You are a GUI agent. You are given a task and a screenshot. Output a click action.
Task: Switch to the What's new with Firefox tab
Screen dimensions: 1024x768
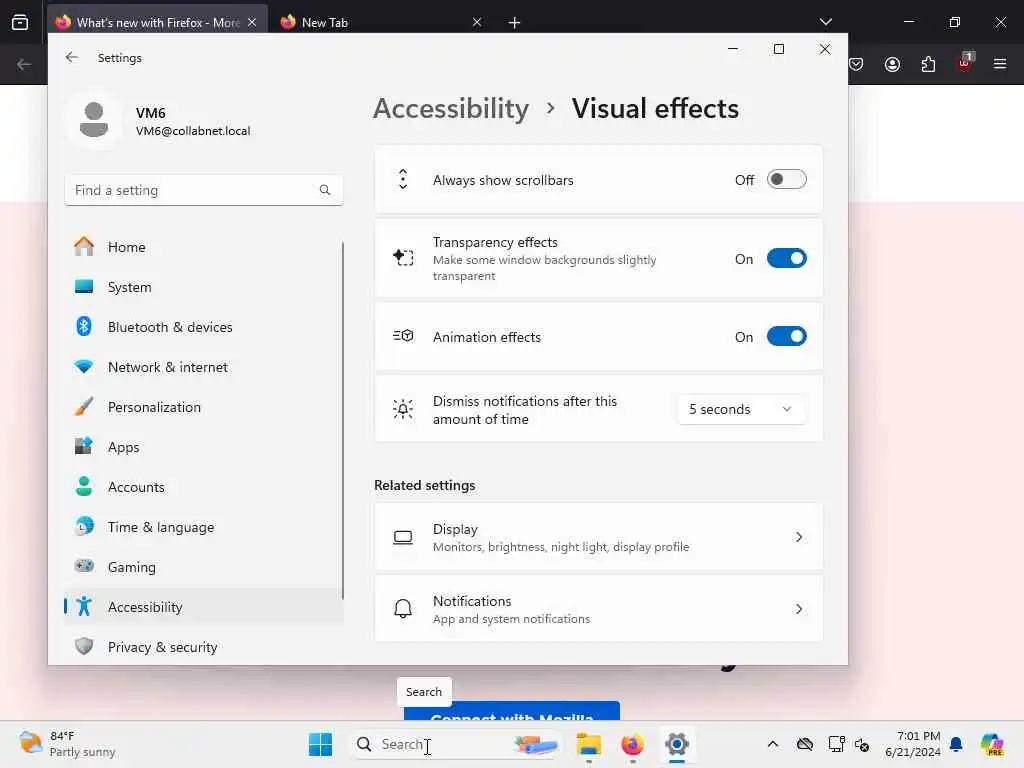(x=157, y=22)
